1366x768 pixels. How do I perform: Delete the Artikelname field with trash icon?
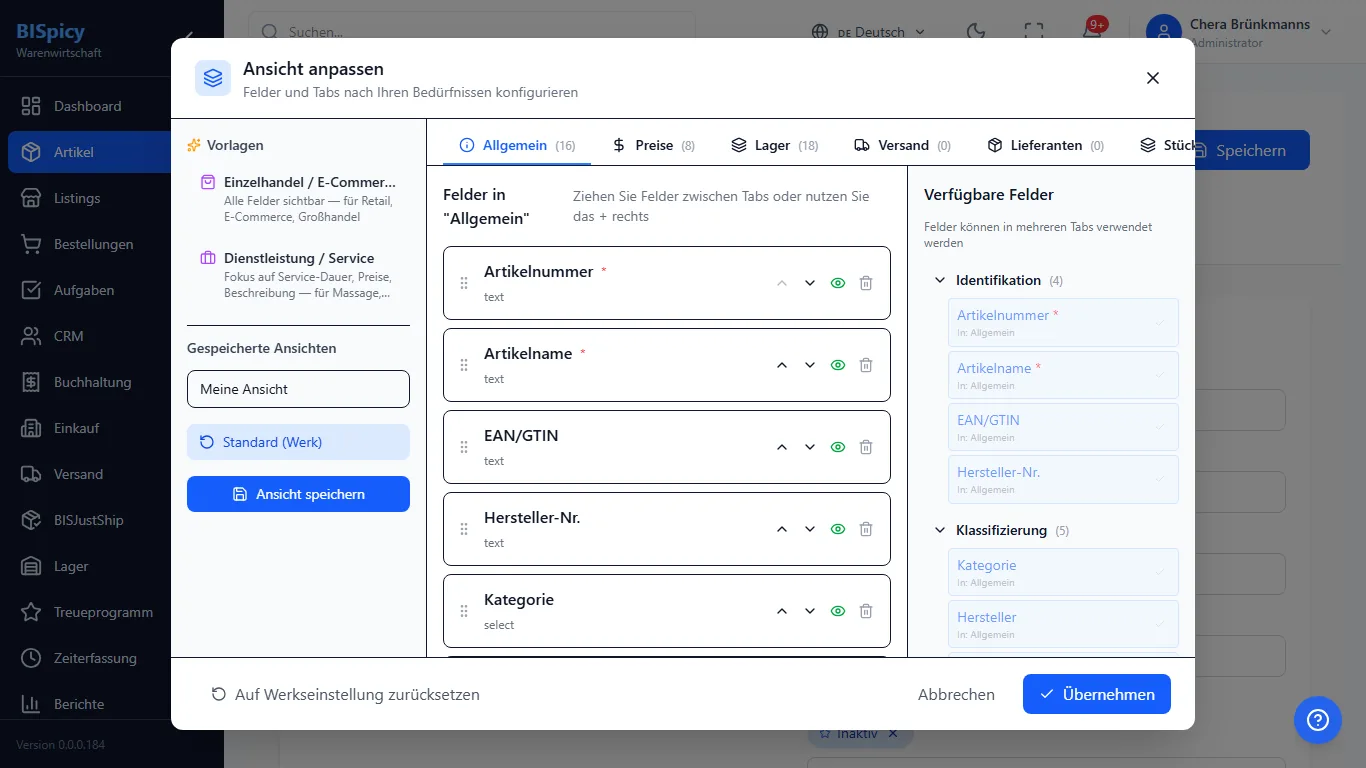coord(866,365)
